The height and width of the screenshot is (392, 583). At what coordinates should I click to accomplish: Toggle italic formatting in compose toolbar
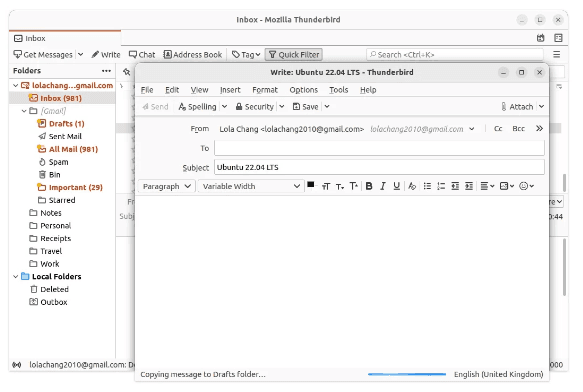383,186
